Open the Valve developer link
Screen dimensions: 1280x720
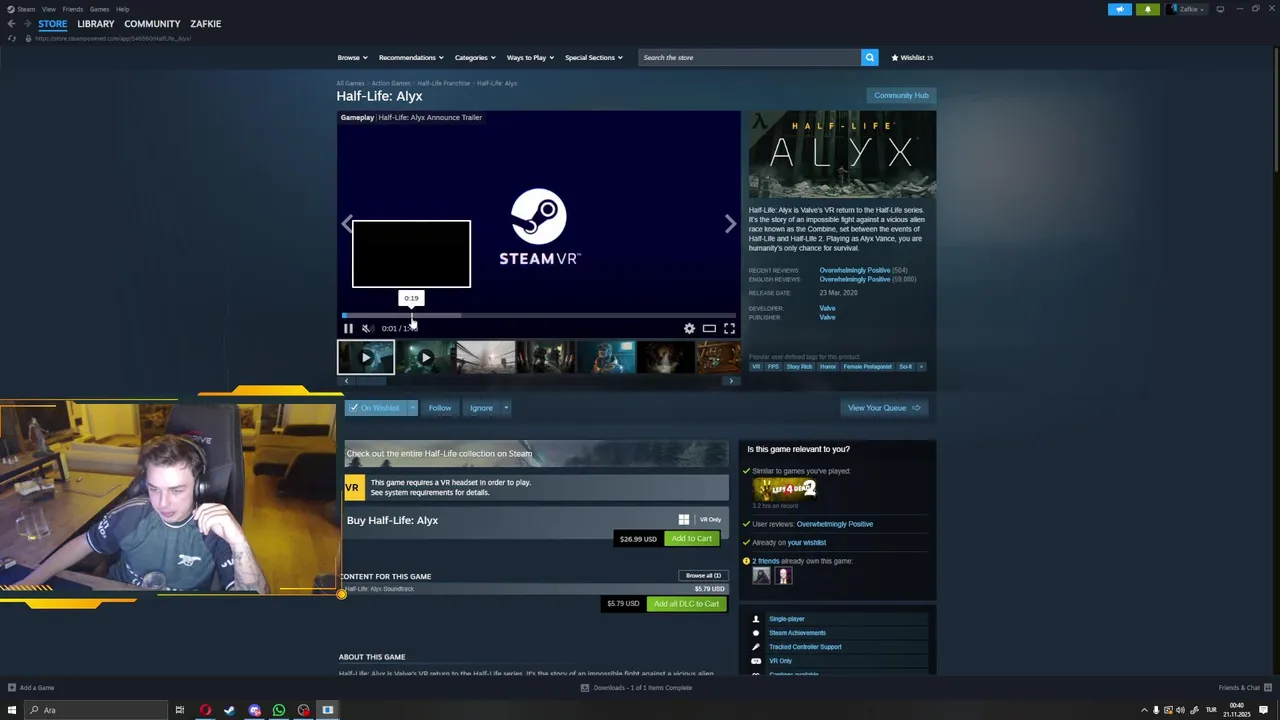tap(827, 308)
